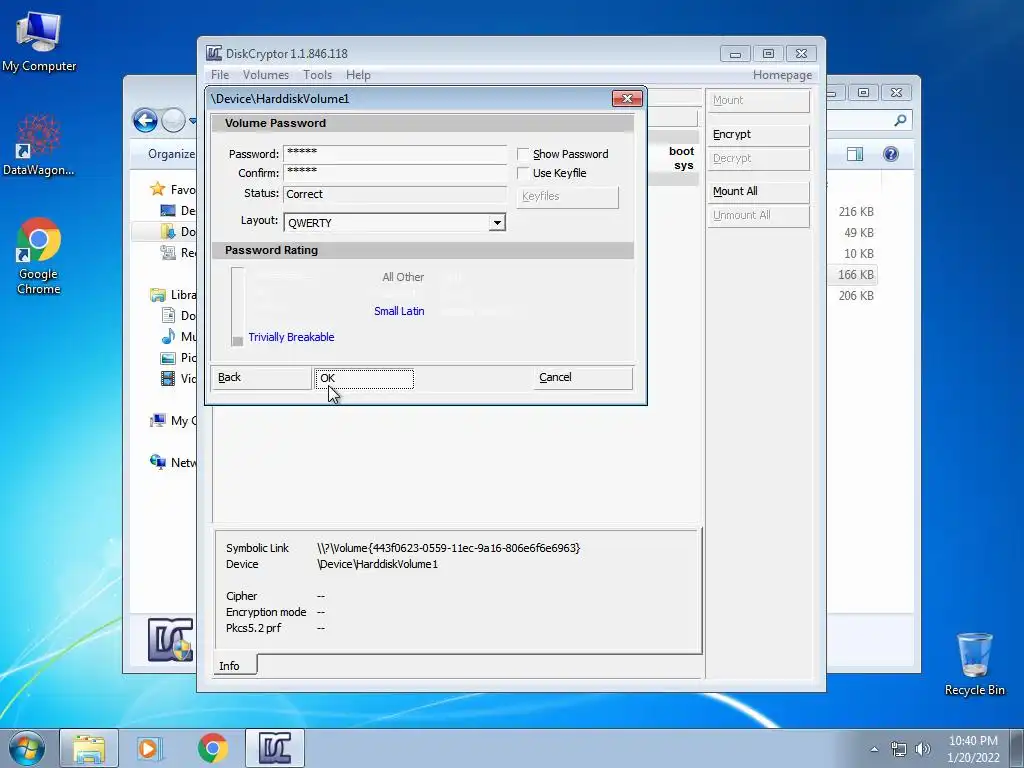The image size is (1024, 768).
Task: Launch Windows Media Player from taskbar
Action: pos(150,748)
